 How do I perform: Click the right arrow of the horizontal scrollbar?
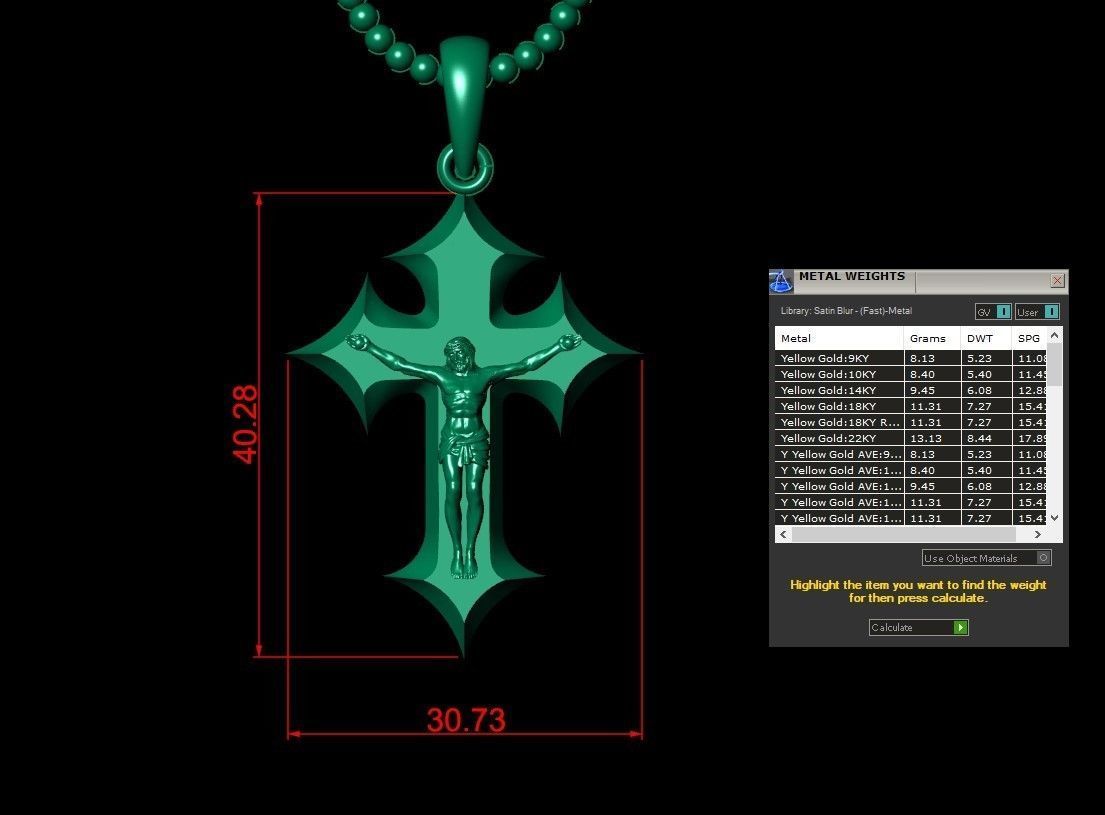pyautogui.click(x=1038, y=534)
